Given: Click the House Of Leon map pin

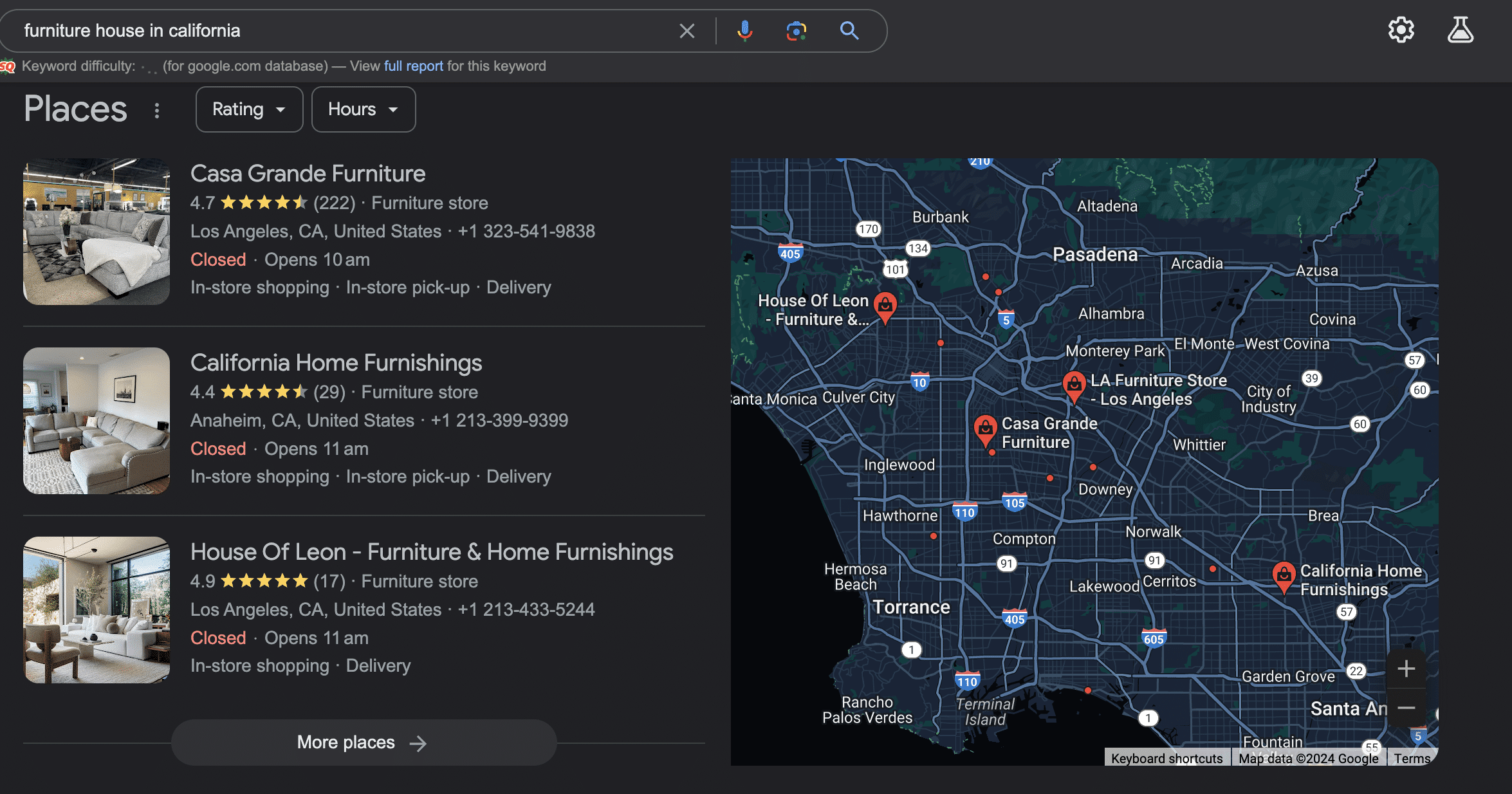Looking at the screenshot, I should coord(885,308).
